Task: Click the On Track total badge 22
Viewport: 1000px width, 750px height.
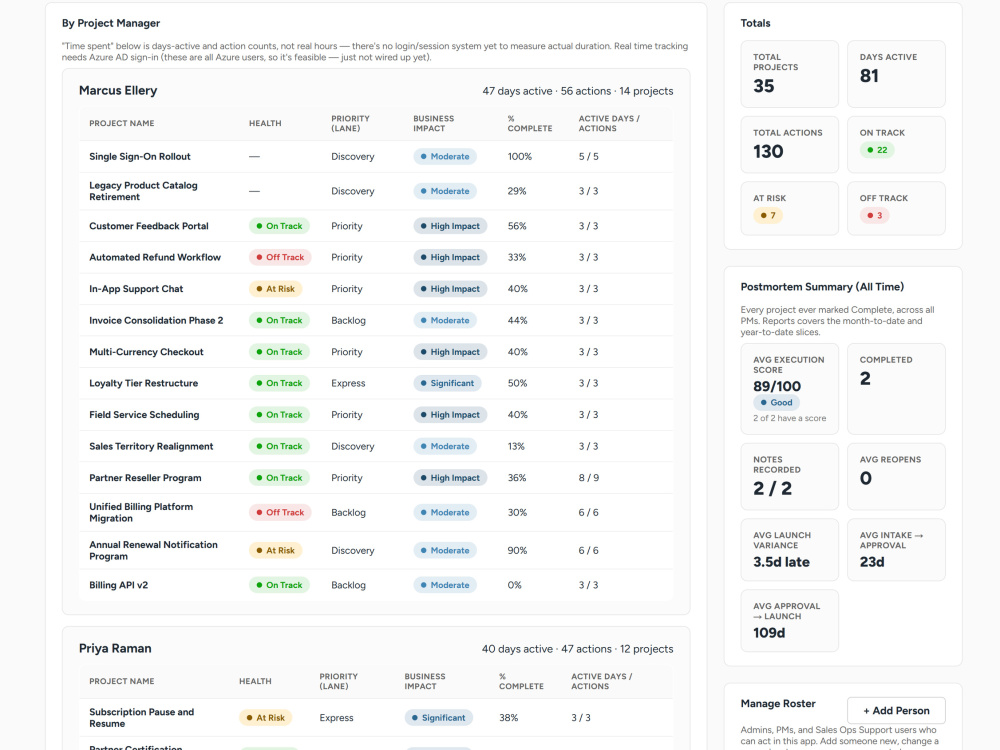Action: pos(877,150)
